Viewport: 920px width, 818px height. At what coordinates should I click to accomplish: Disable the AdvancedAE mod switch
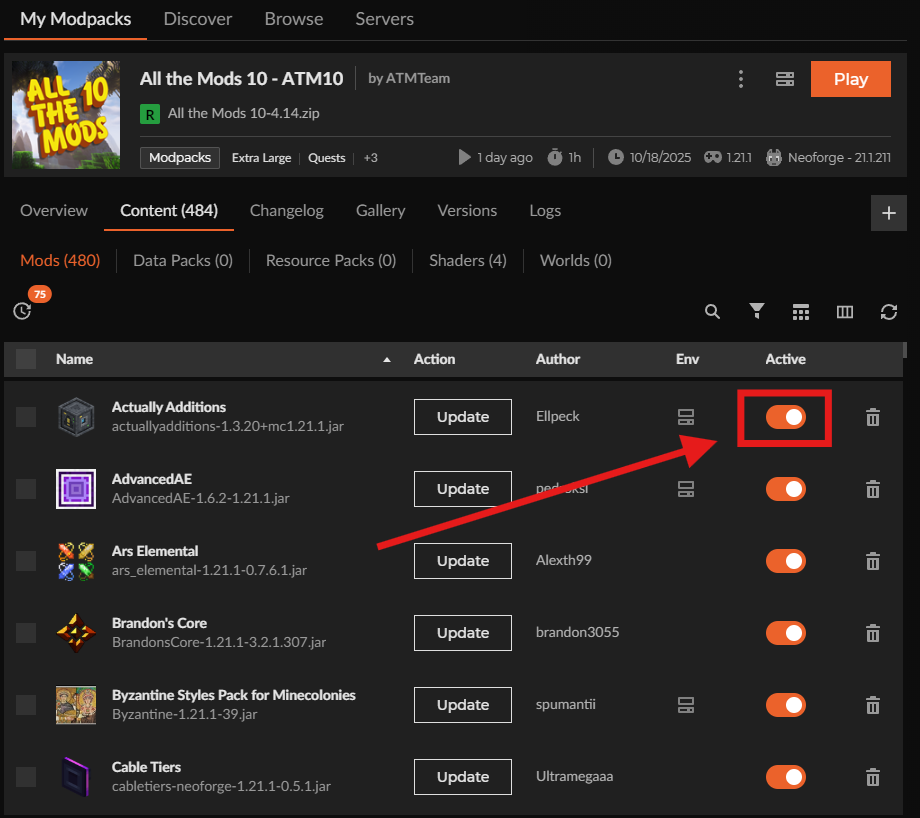786,489
